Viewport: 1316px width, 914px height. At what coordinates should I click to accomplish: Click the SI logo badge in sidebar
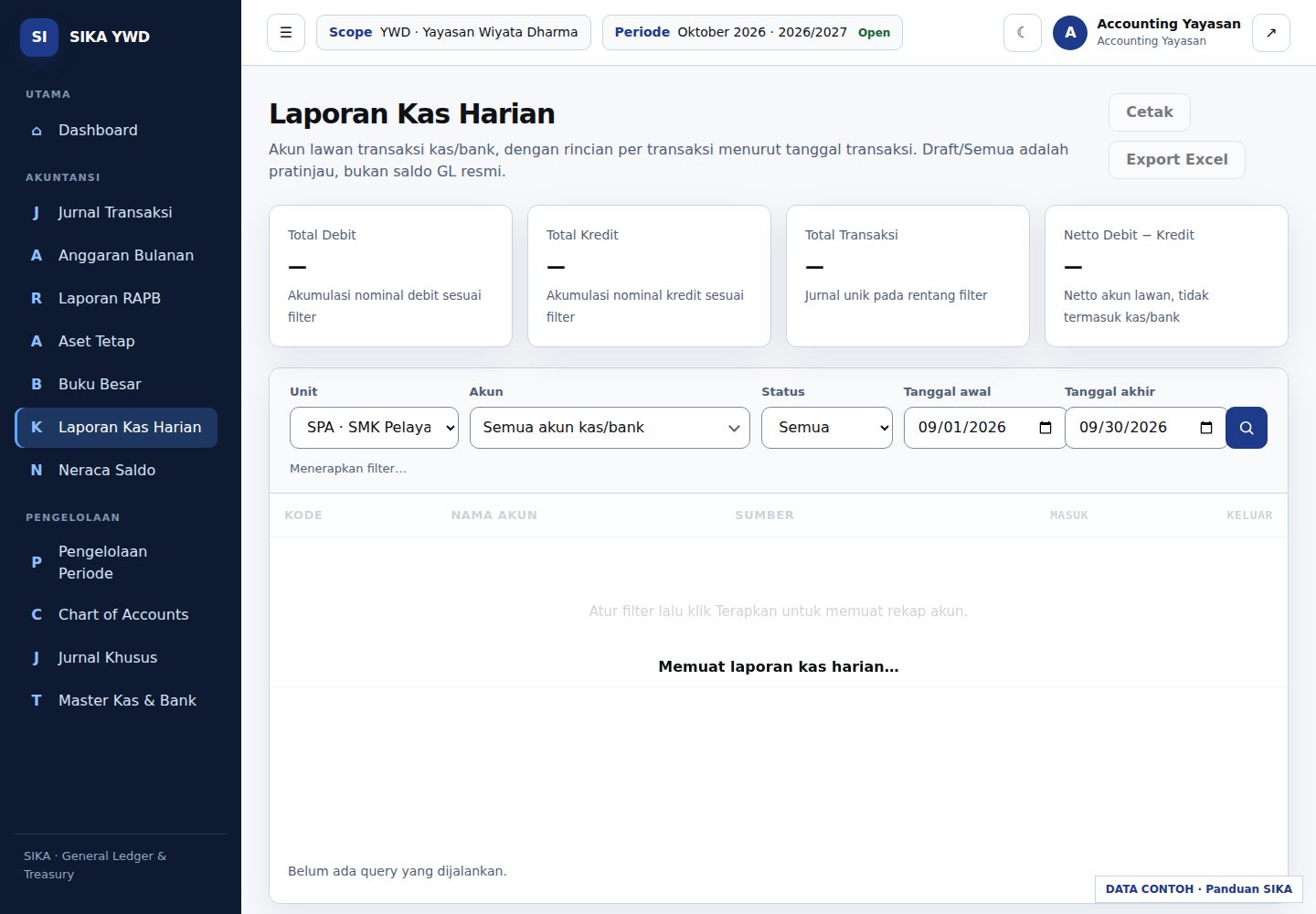39,37
